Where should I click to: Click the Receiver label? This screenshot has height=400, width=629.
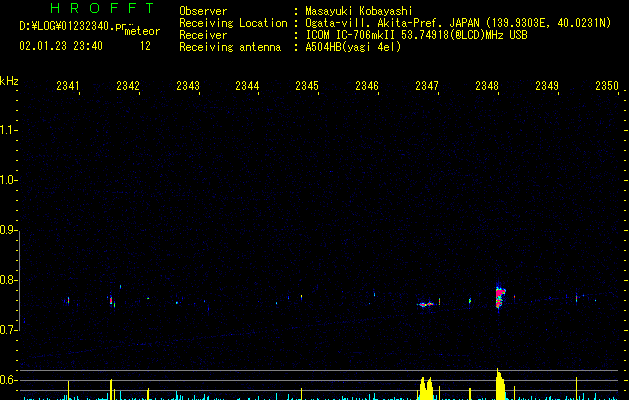point(203,35)
